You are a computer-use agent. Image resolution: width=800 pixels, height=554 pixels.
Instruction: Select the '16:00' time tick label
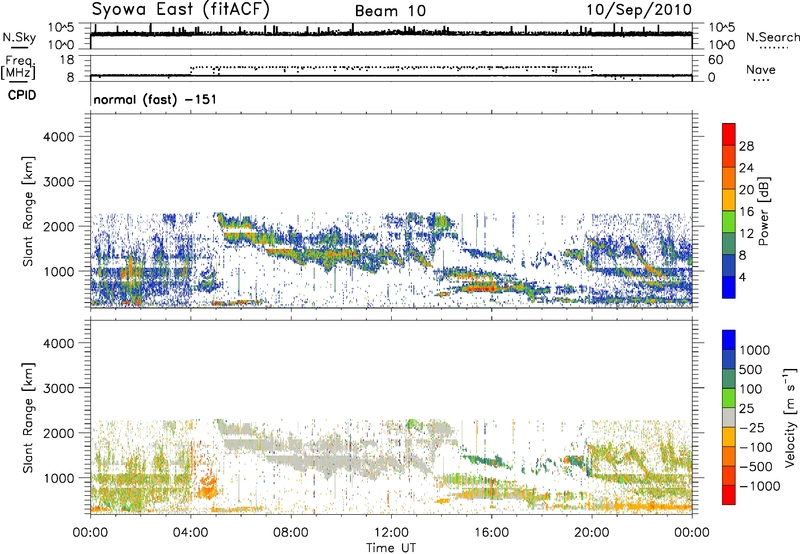[491, 533]
